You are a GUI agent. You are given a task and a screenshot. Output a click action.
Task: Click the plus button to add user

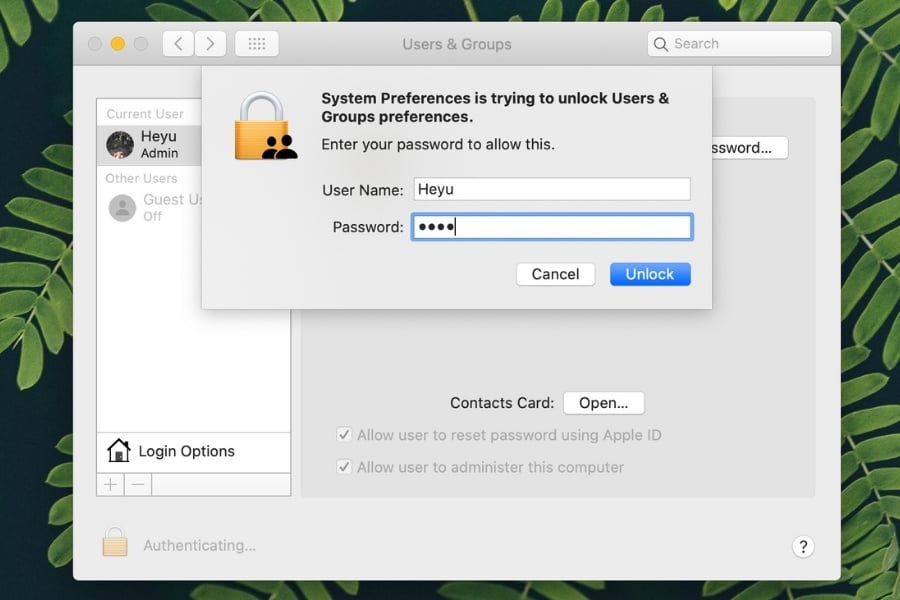pos(110,485)
